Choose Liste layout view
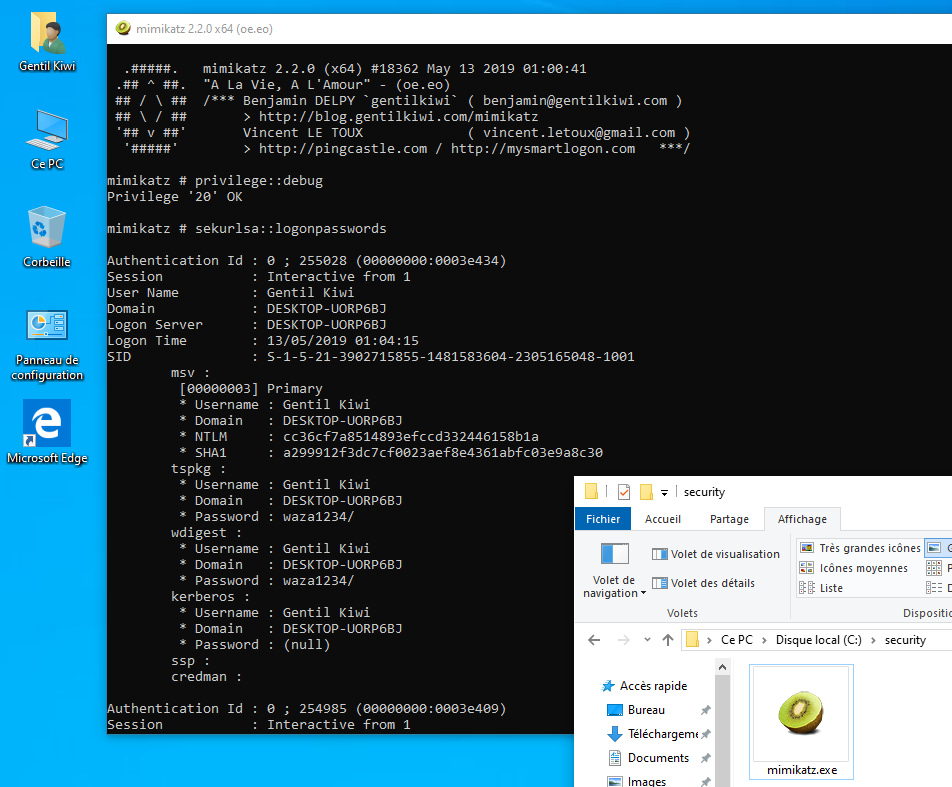The image size is (952, 787). [x=821, y=588]
